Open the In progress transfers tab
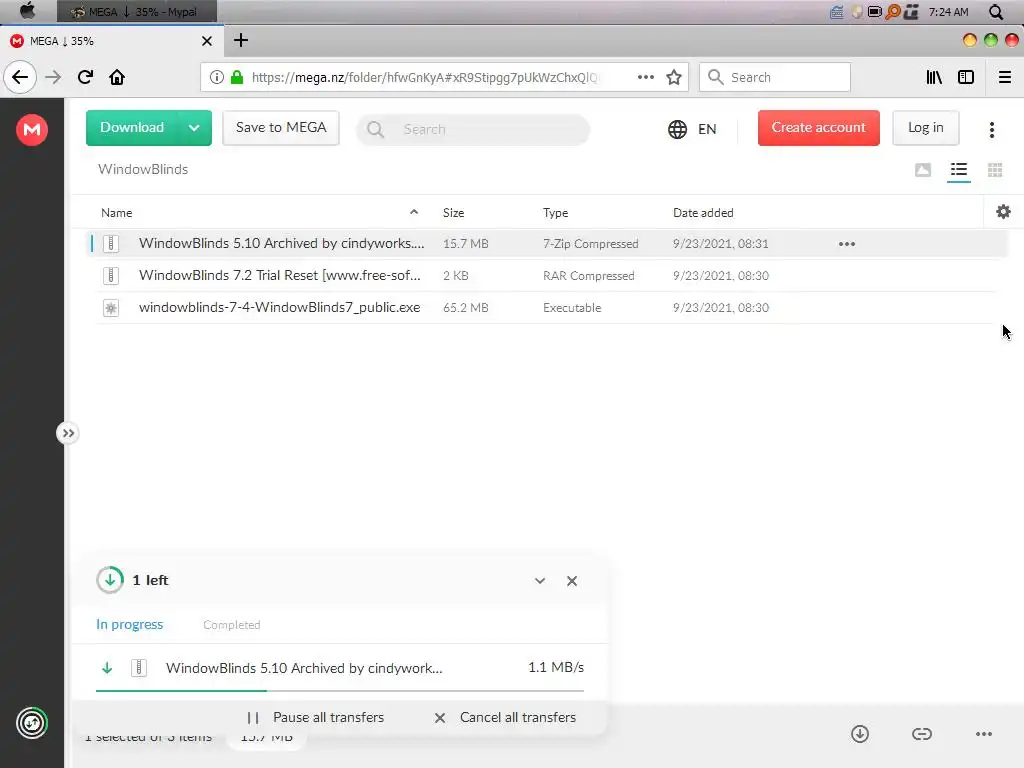Screen dimensions: 1024x768 [x=129, y=624]
